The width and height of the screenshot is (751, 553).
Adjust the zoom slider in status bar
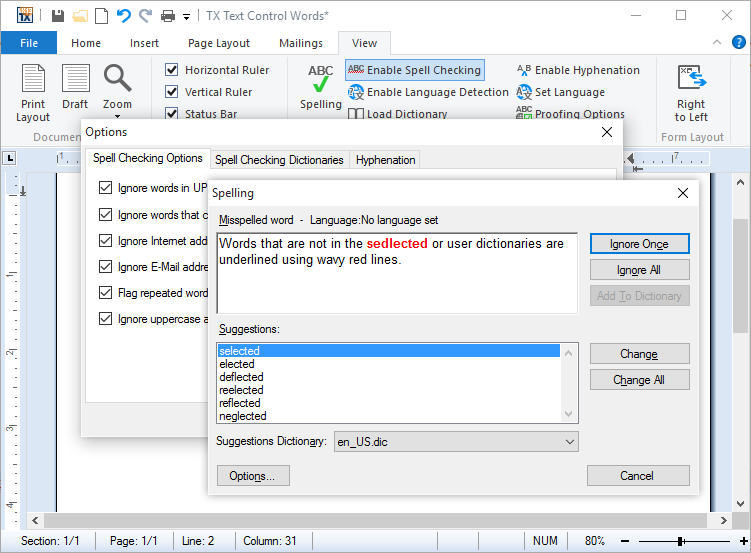click(x=680, y=541)
